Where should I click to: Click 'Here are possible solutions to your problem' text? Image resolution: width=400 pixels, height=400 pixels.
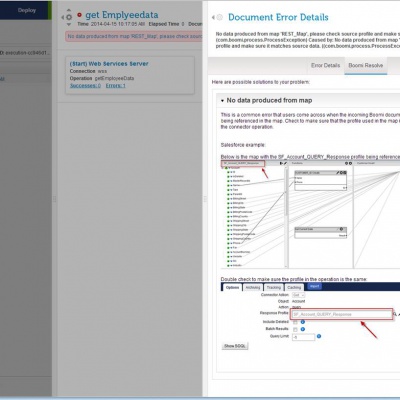261,82
